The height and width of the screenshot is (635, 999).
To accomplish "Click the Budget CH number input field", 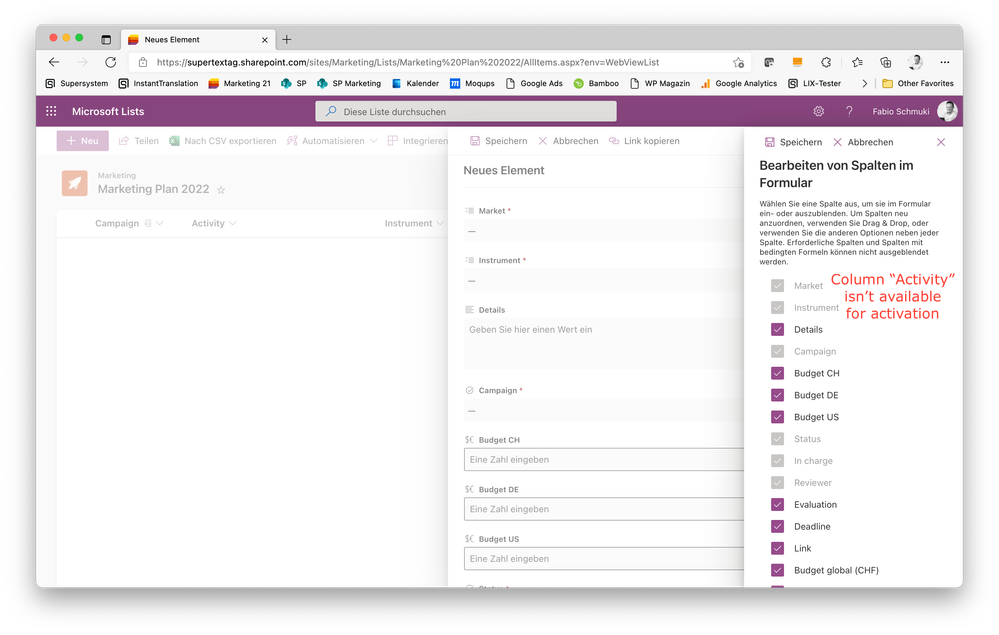I will coord(604,459).
